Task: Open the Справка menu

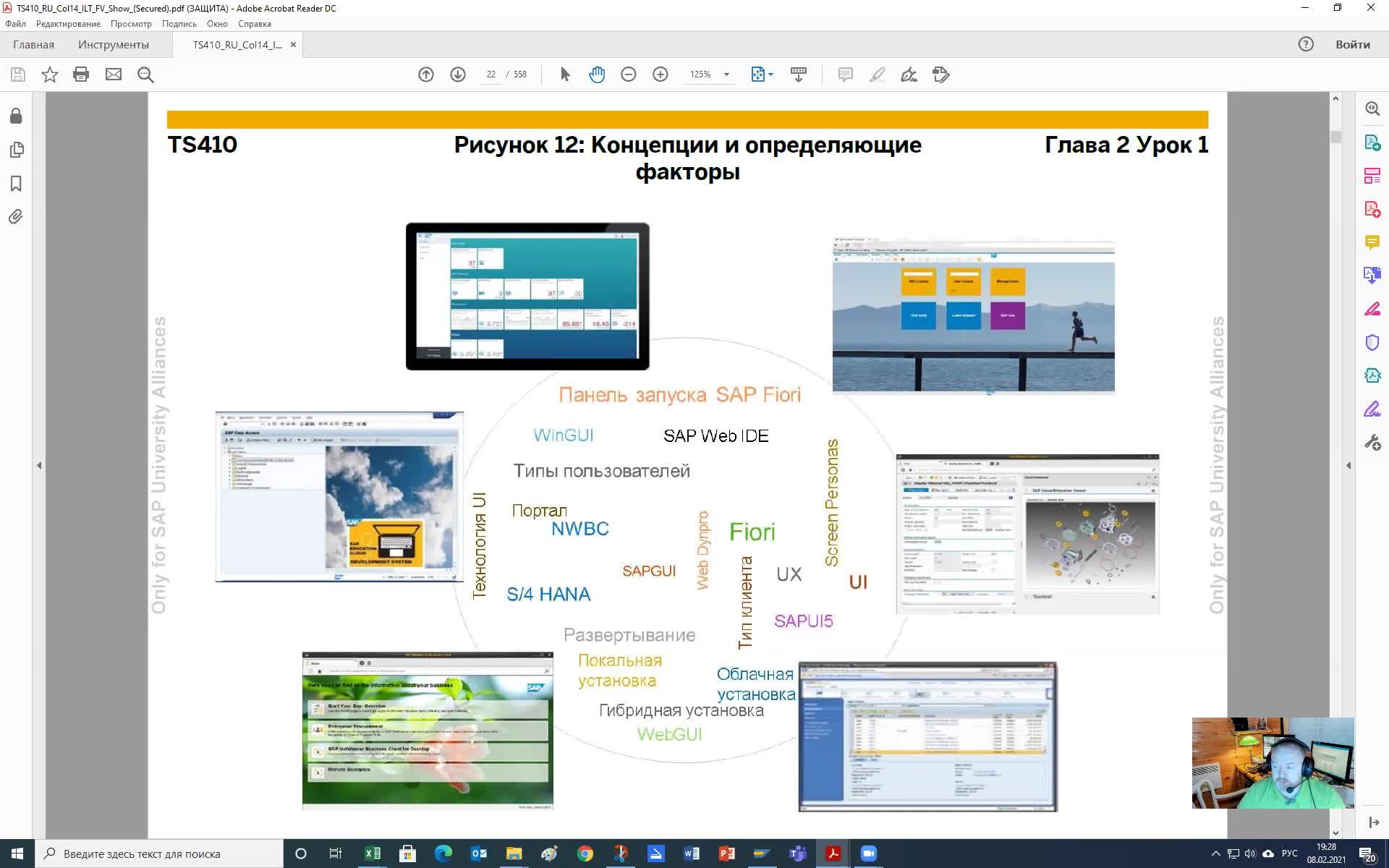Action: [255, 24]
